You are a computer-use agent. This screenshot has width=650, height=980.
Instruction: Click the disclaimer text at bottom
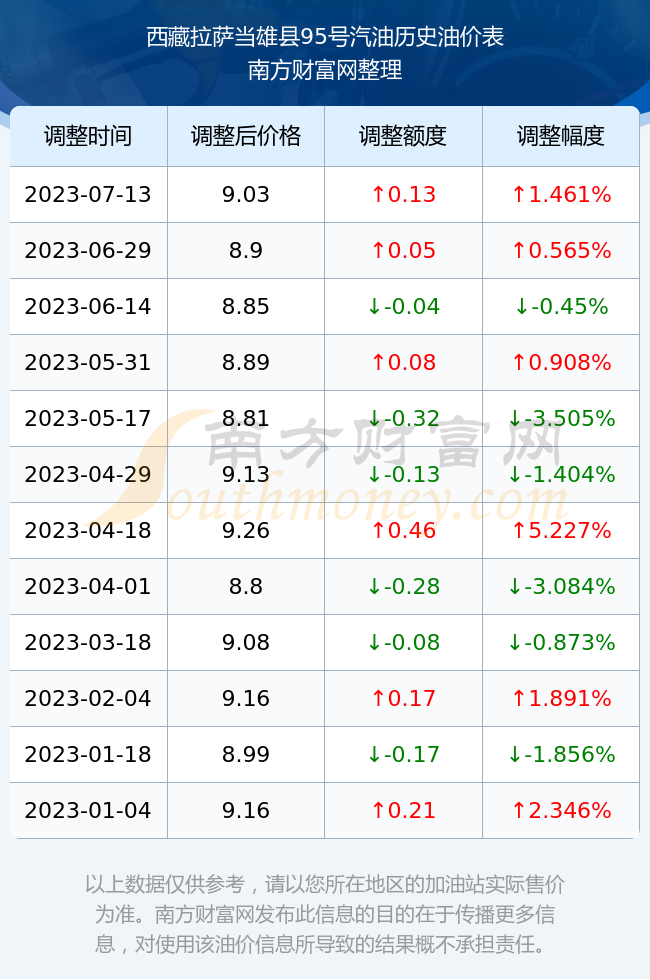coord(325,914)
